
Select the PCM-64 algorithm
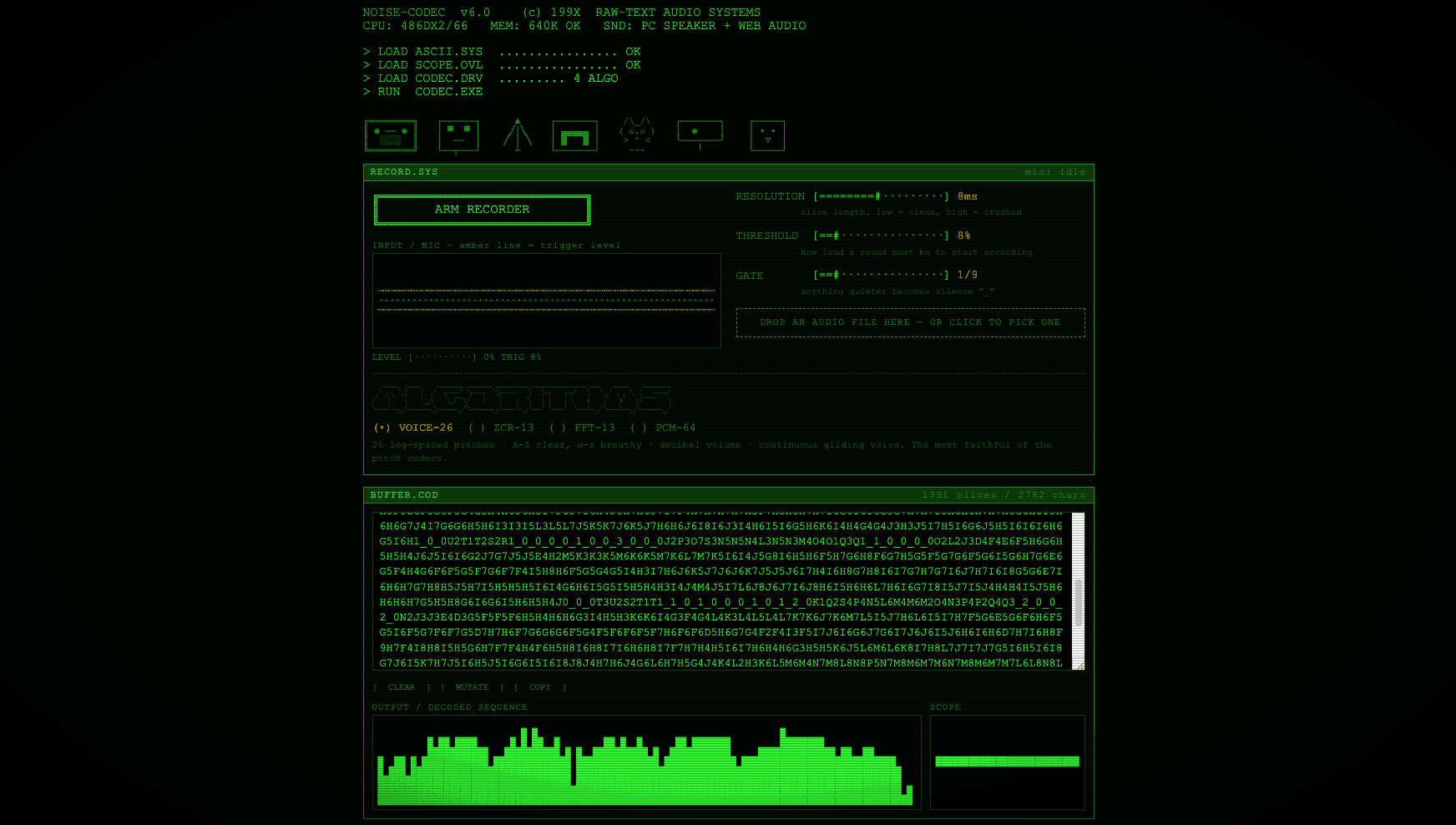663,428
